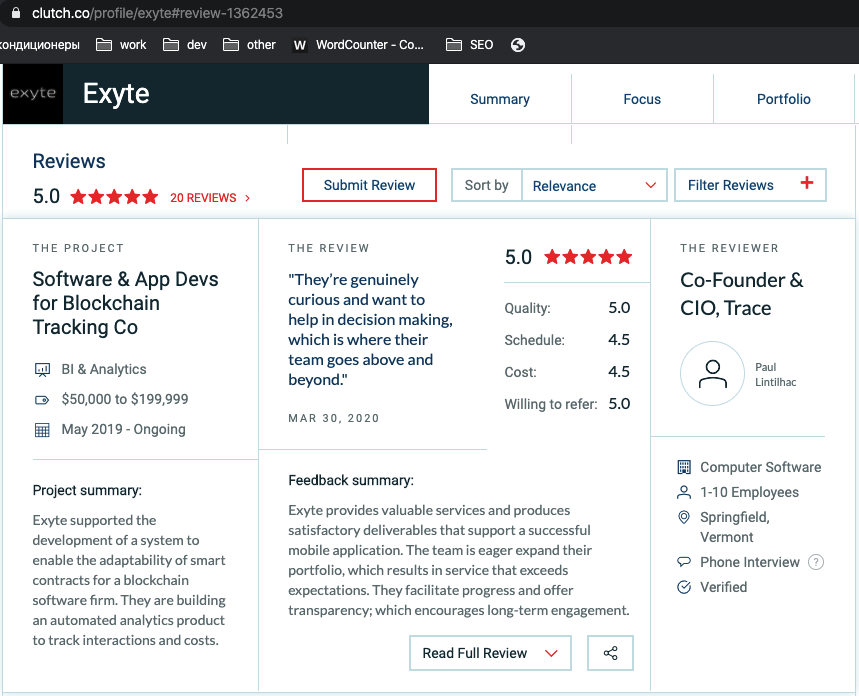The height and width of the screenshot is (696, 859).
Task: Click the May 2019 - Ongoing text
Action: 123,429
